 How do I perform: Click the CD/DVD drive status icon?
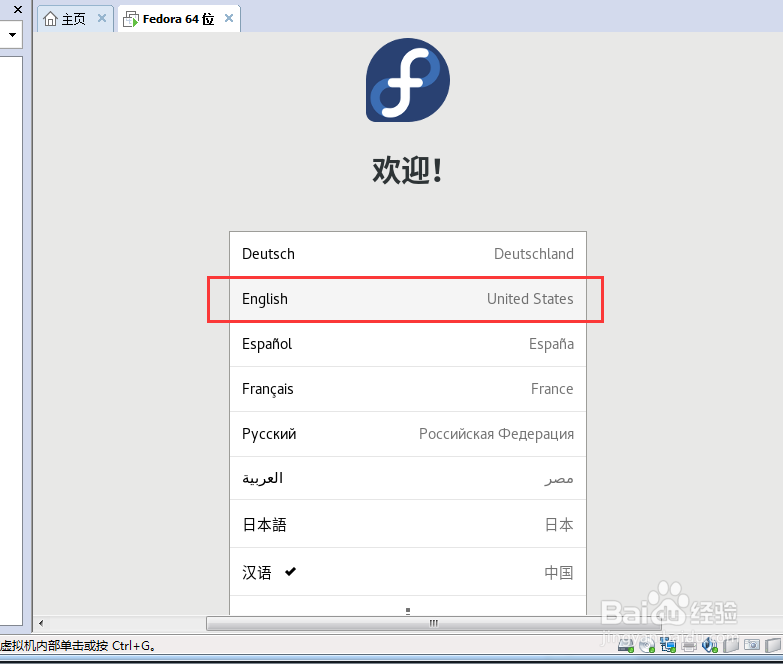[647, 646]
